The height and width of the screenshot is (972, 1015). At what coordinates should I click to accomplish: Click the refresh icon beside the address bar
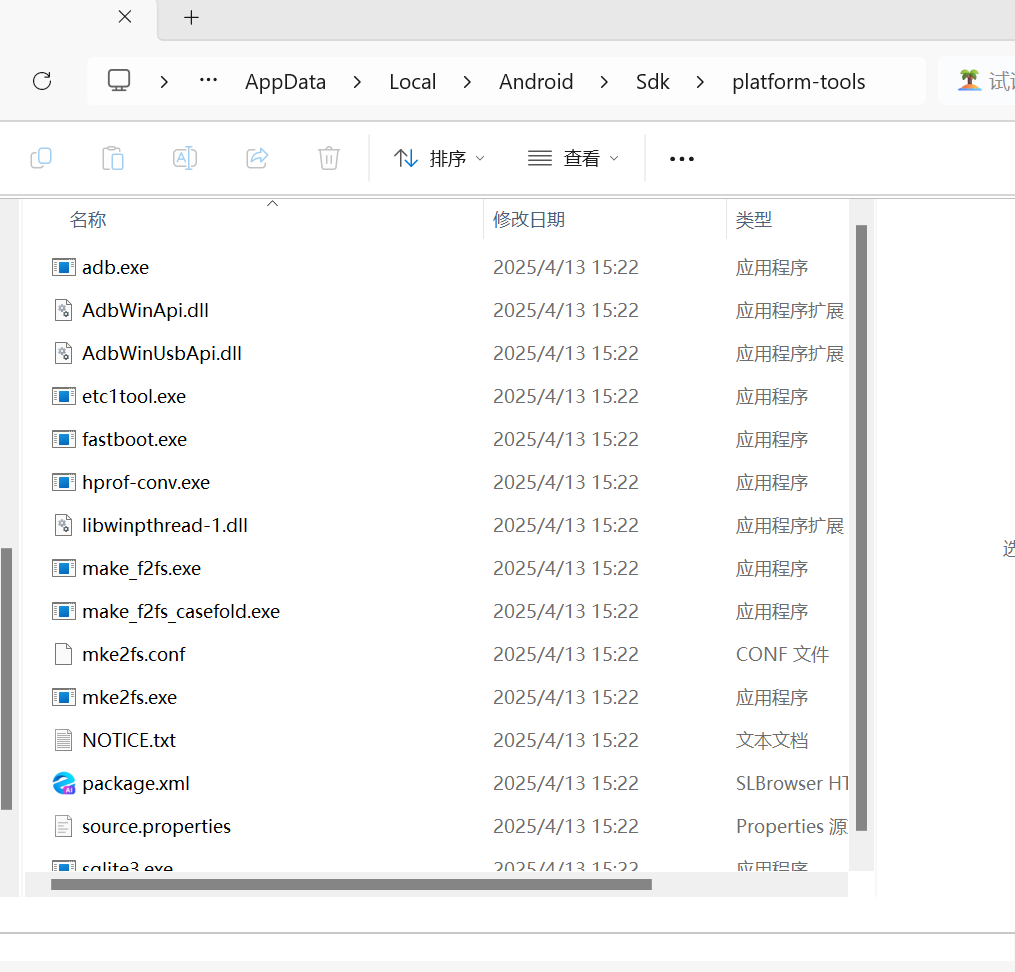[x=42, y=82]
